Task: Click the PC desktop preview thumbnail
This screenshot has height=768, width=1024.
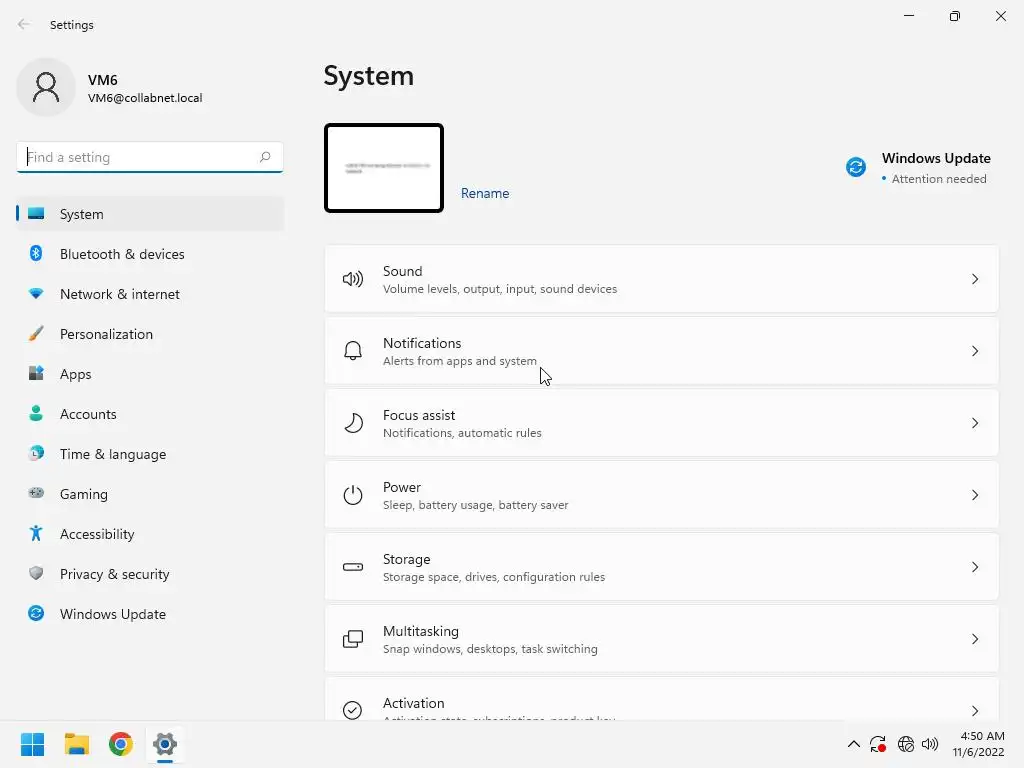Action: [x=384, y=168]
